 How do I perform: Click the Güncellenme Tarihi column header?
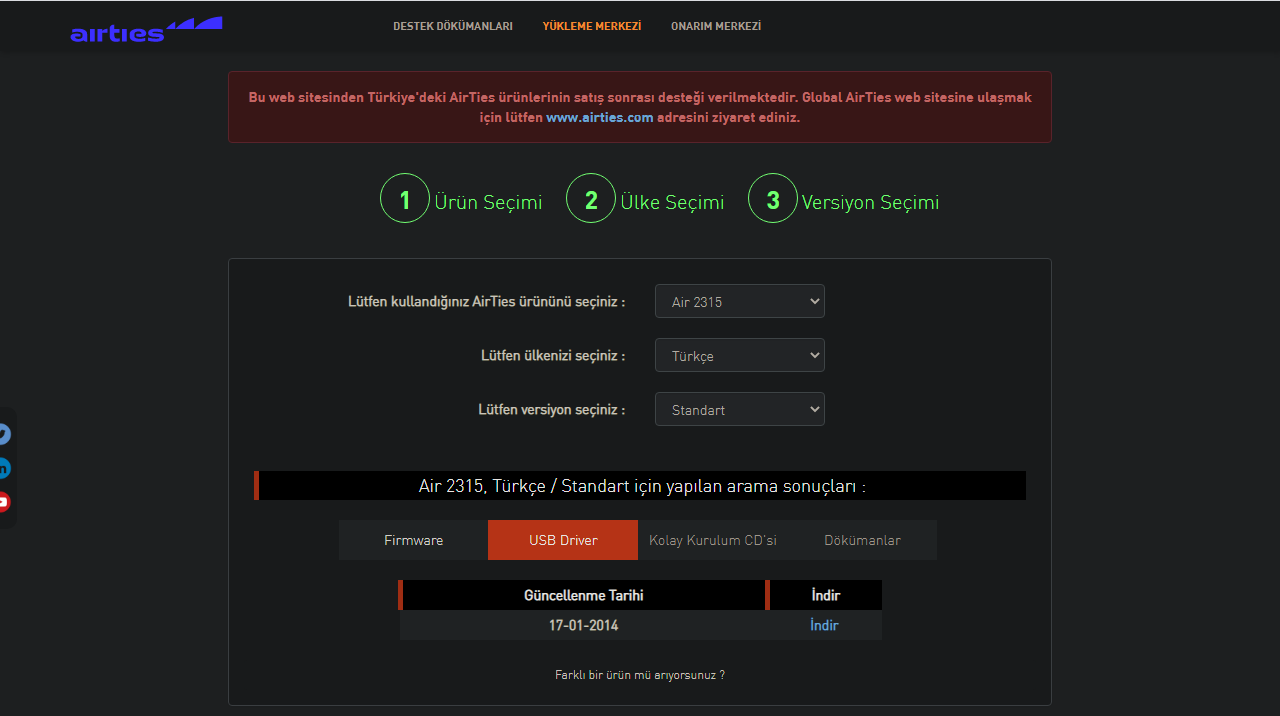click(x=584, y=595)
